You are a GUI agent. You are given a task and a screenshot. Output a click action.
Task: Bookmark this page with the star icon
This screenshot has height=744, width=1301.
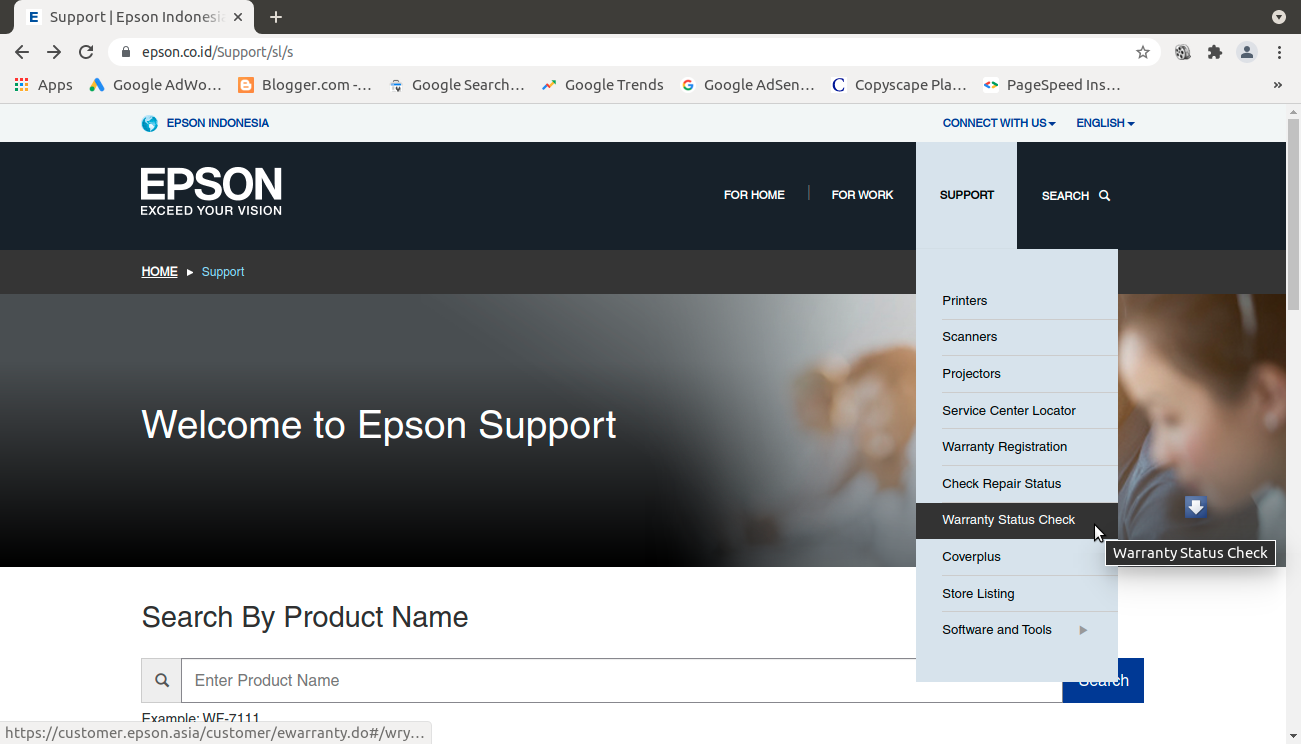[x=1143, y=52]
